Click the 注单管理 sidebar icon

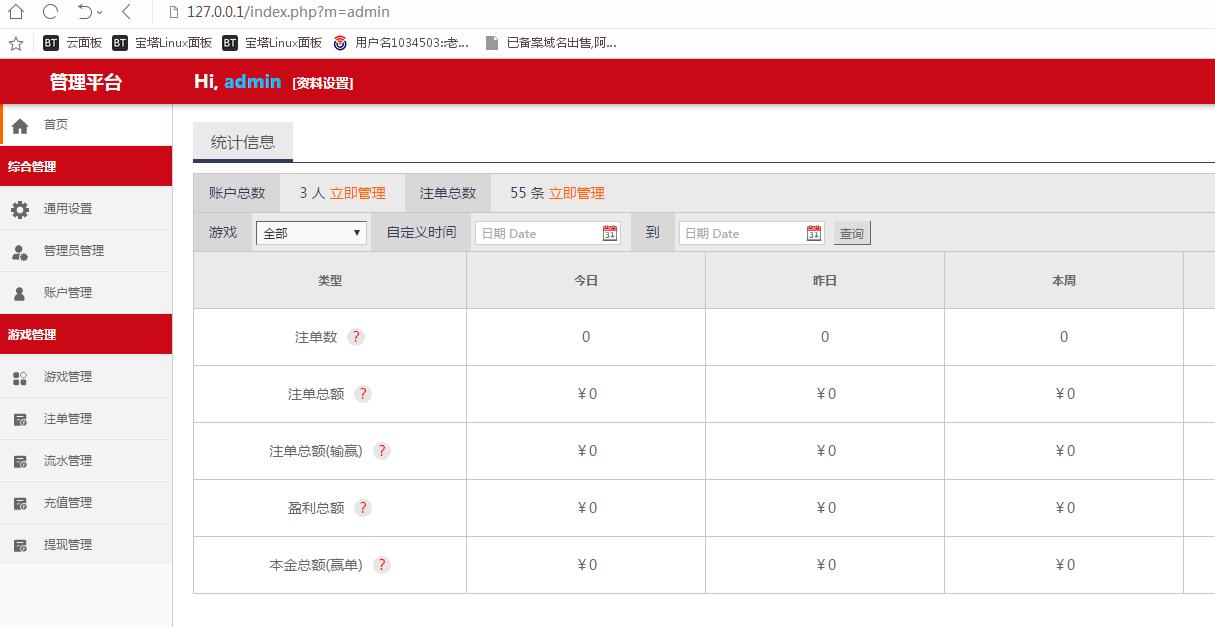click(x=20, y=420)
